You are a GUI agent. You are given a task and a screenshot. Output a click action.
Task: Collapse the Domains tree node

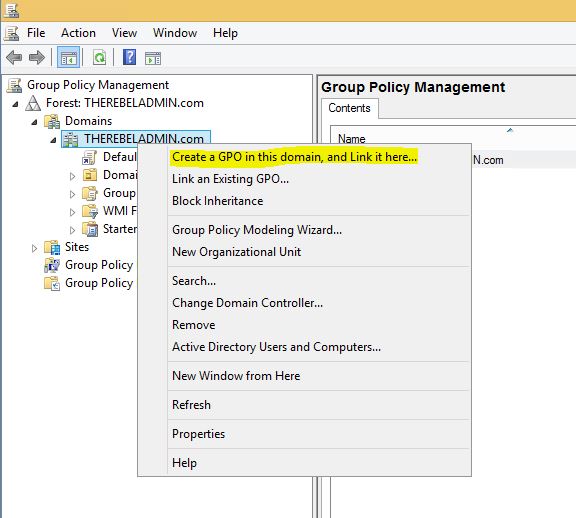tap(34, 122)
